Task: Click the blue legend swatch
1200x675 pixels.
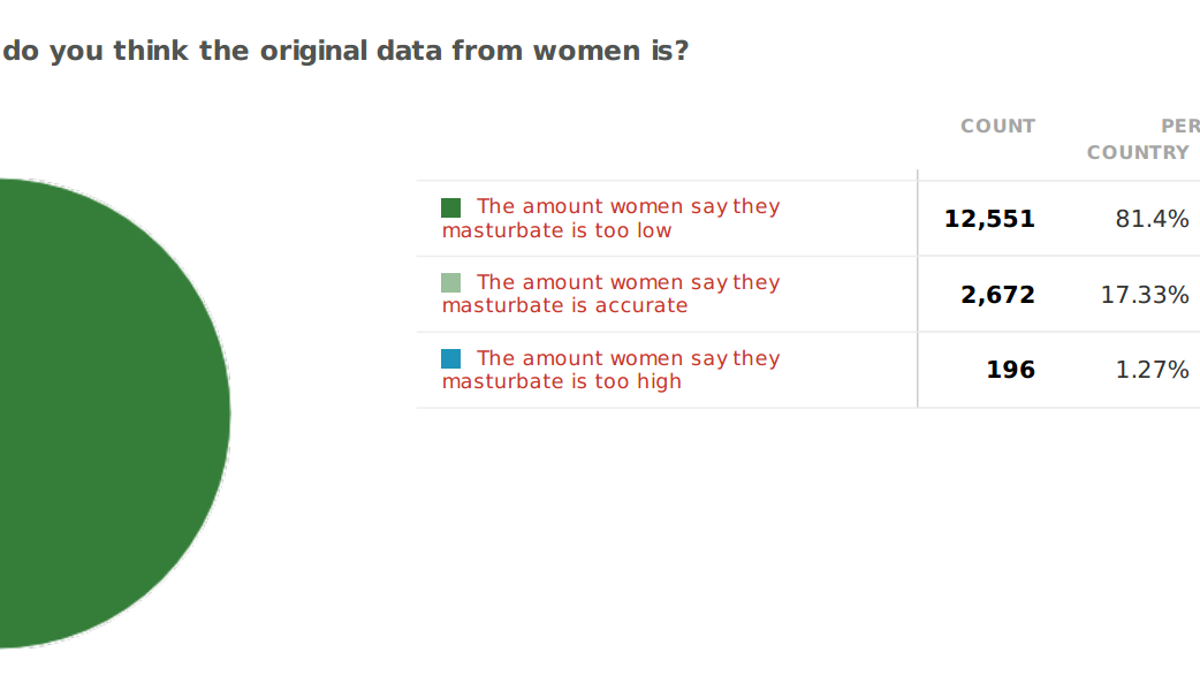Action: click(451, 359)
